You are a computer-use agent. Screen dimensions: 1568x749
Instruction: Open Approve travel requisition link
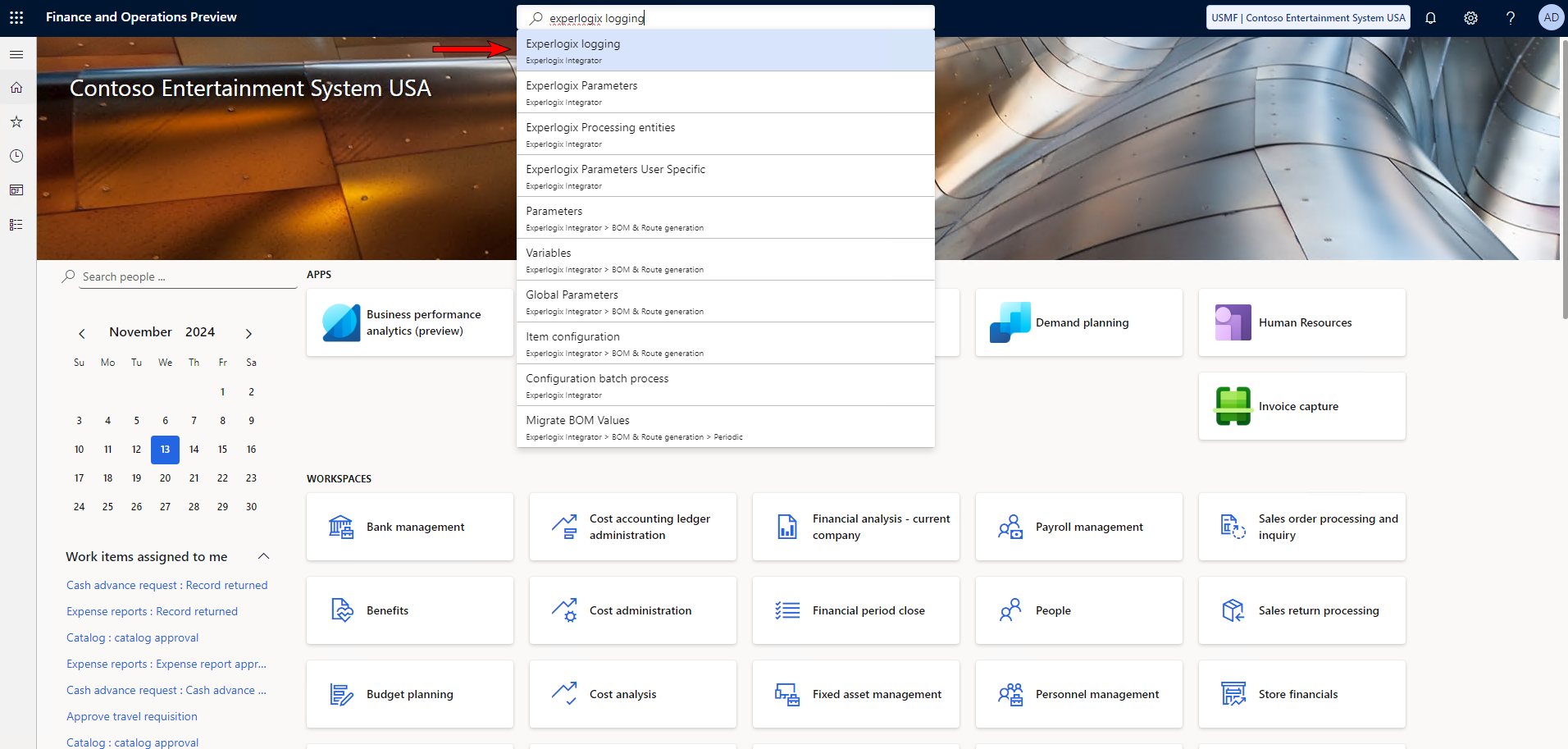click(x=132, y=716)
